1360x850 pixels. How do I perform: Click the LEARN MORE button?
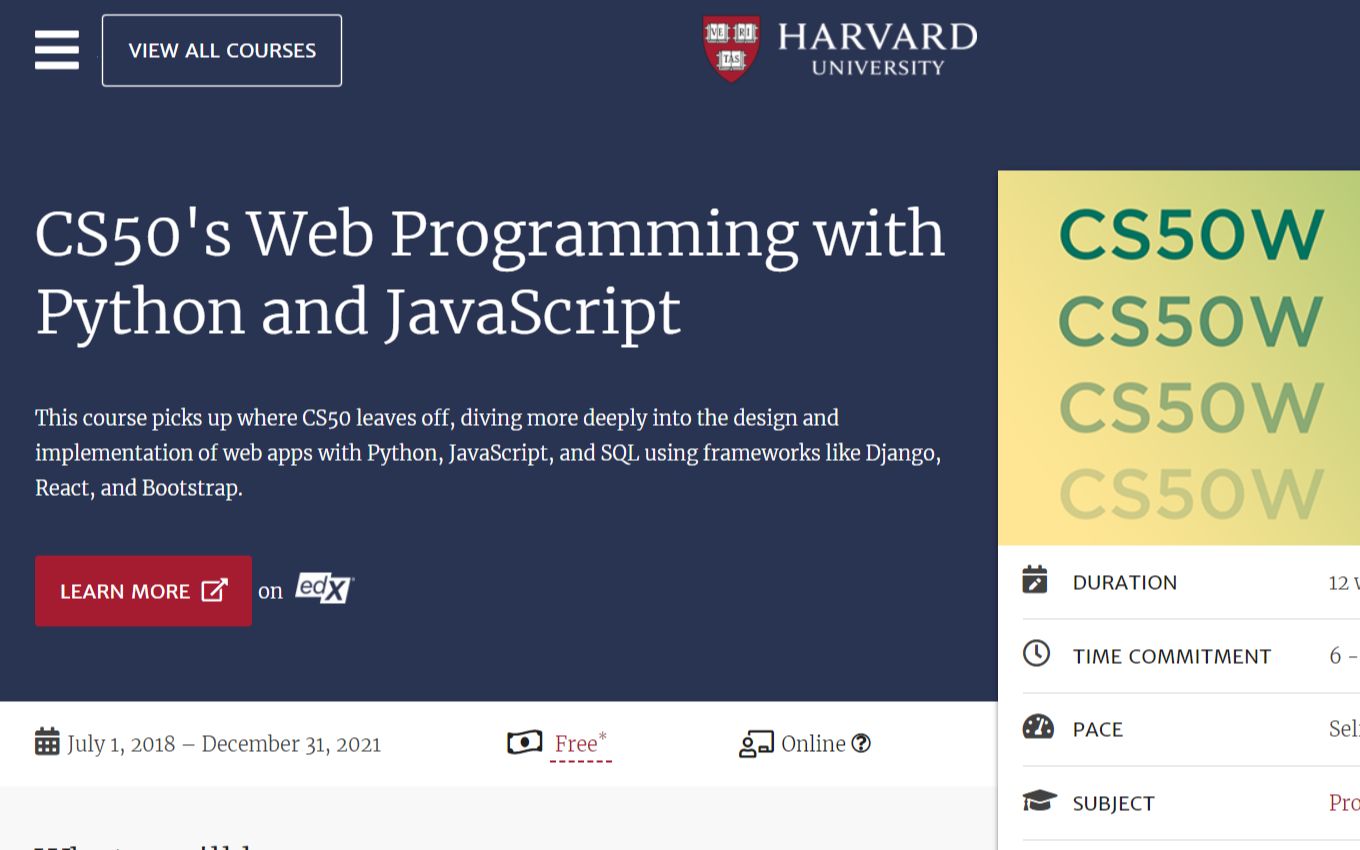click(143, 591)
